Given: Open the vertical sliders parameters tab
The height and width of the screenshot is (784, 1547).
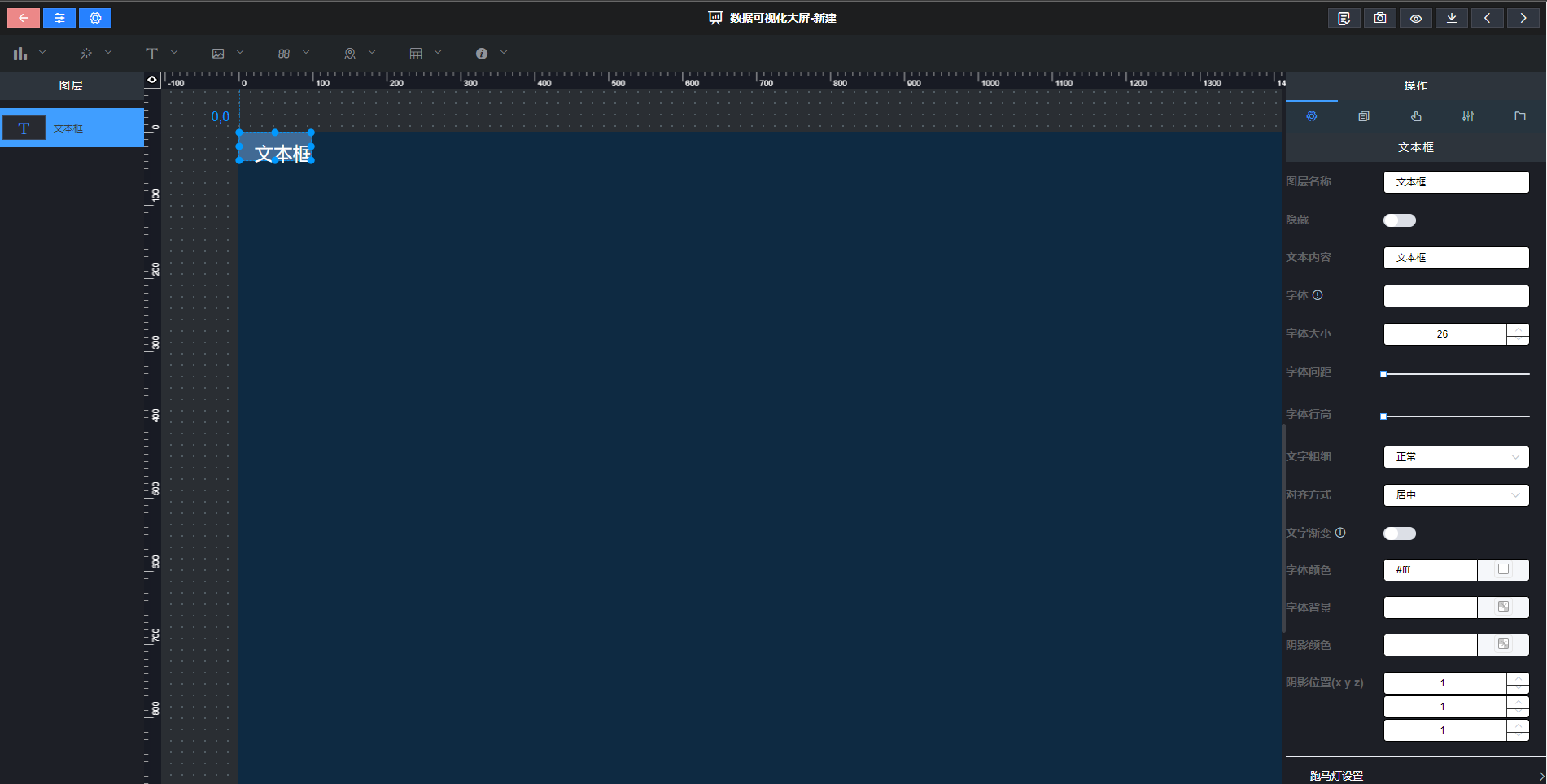Looking at the screenshot, I should pyautogui.click(x=1468, y=116).
